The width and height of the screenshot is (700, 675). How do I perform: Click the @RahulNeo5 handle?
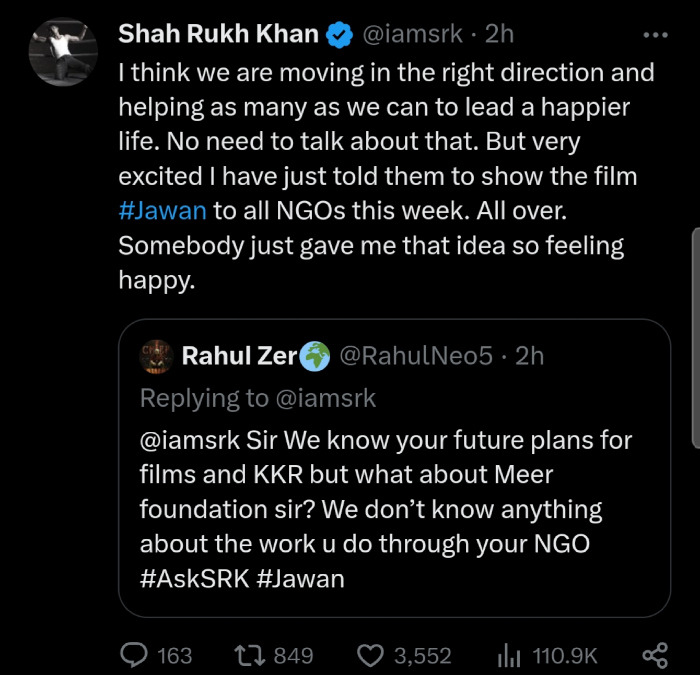tap(416, 355)
